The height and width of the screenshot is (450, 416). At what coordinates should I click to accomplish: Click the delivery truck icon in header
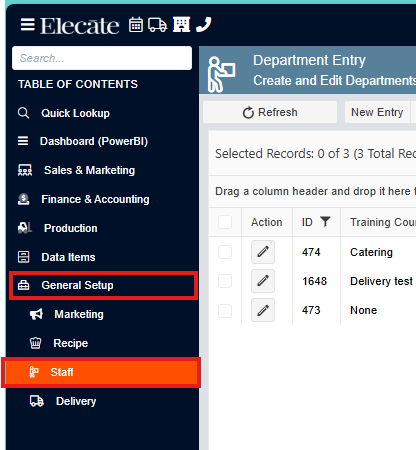click(157, 25)
